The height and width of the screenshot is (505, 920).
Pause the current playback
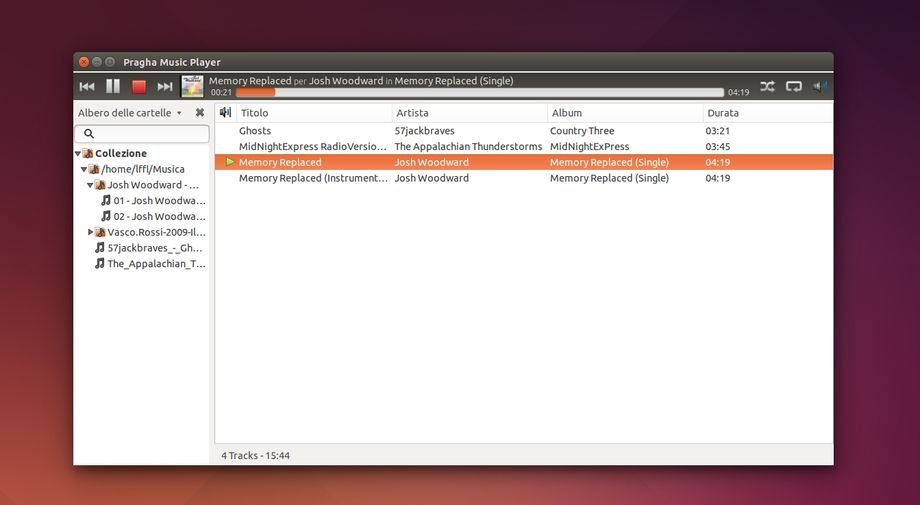pyautogui.click(x=113, y=87)
